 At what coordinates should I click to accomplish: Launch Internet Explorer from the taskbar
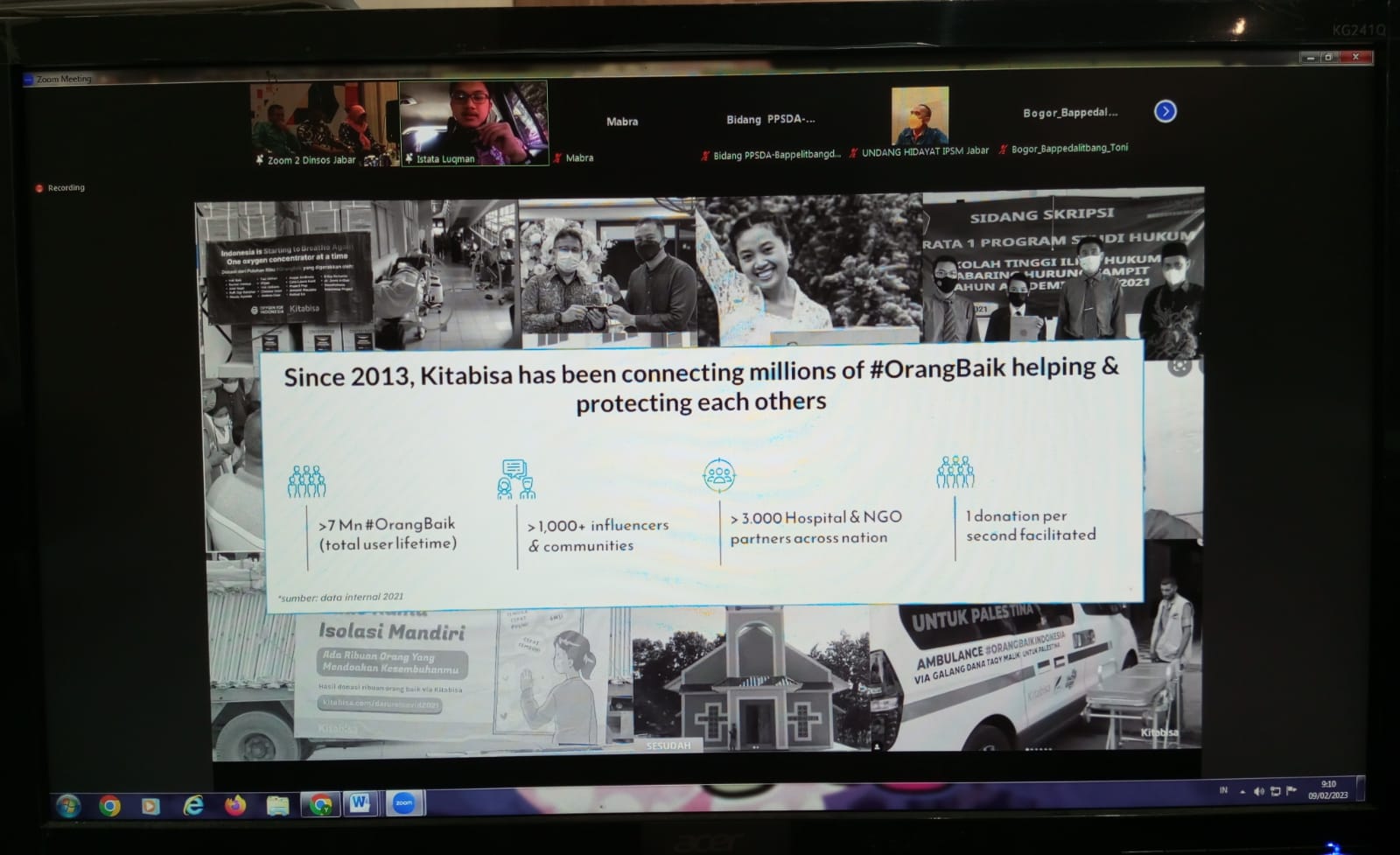193,805
